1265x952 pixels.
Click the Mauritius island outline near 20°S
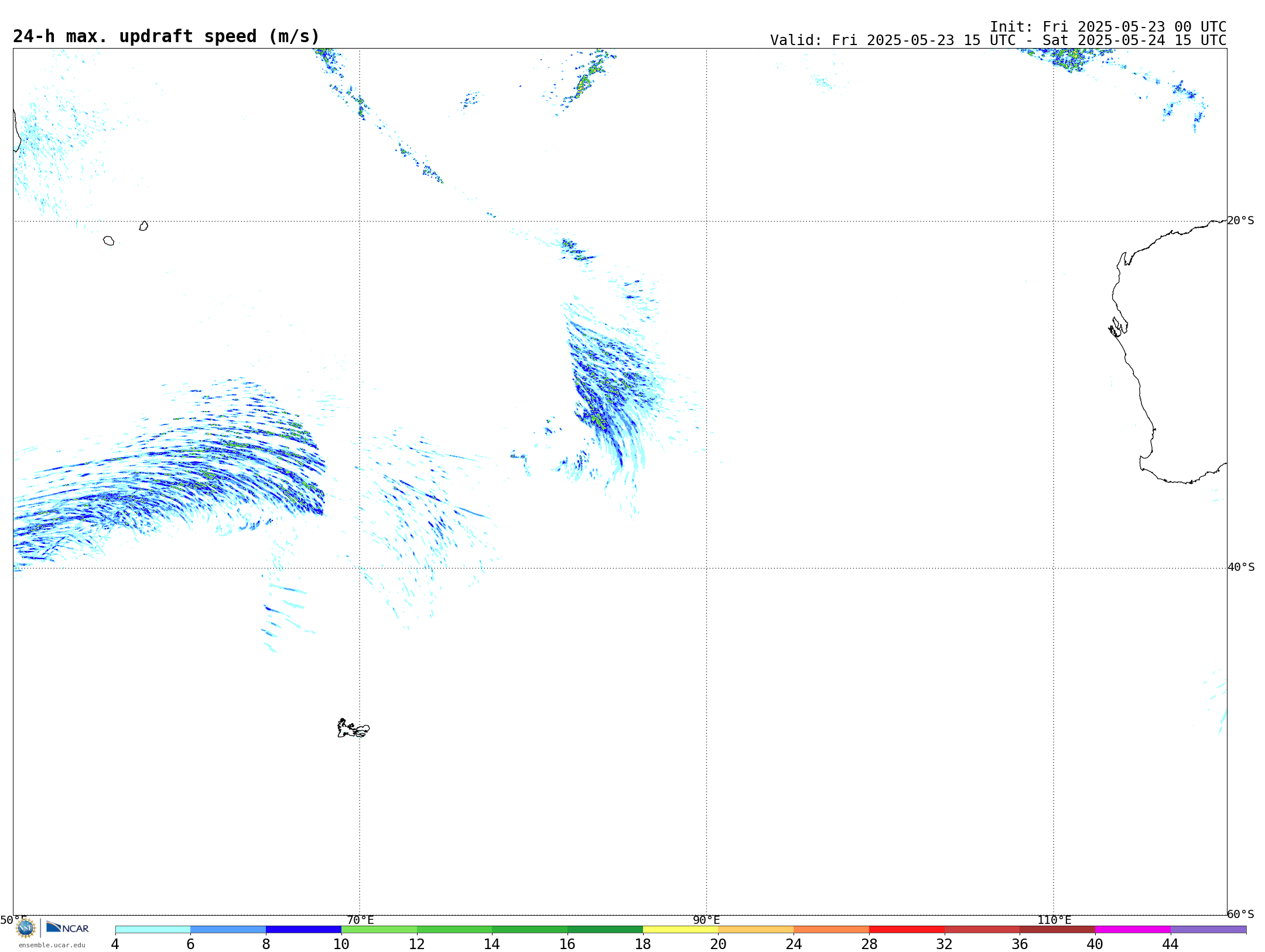tap(143, 226)
